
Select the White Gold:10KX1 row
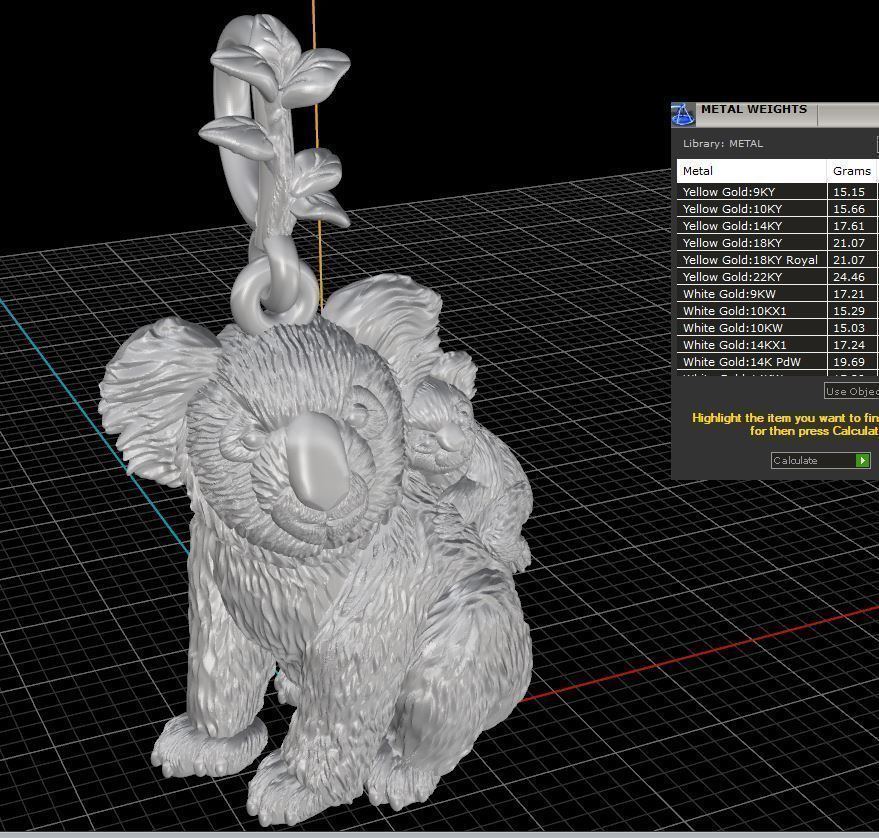778,311
